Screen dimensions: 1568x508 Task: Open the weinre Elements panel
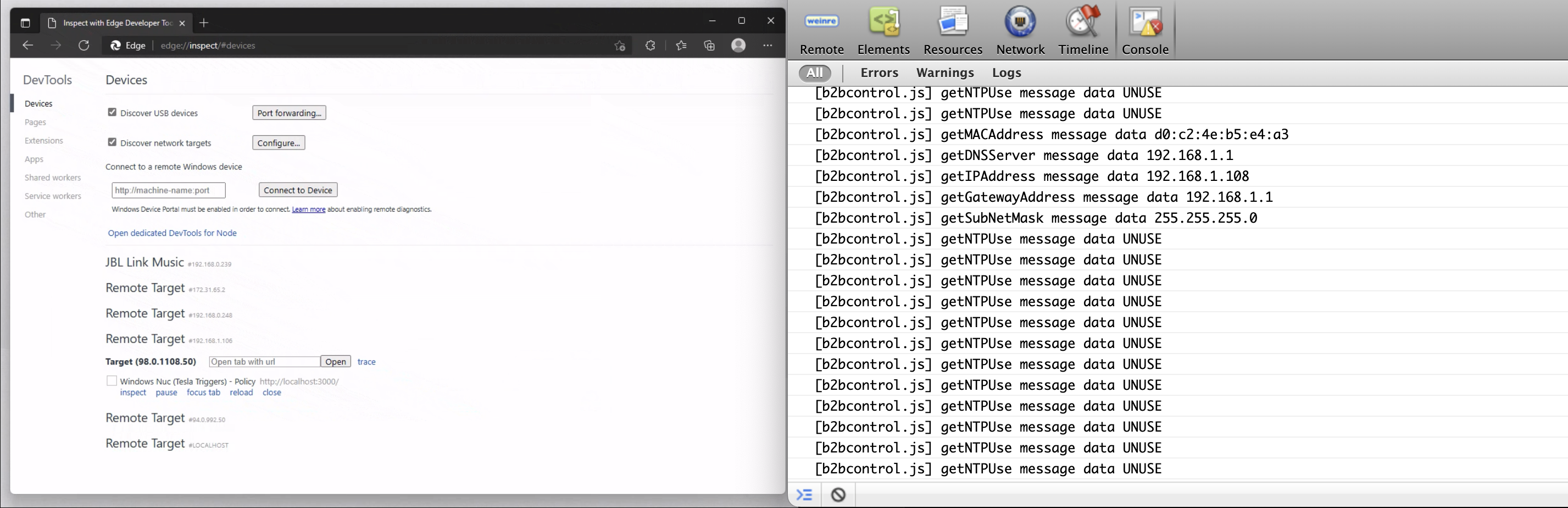[x=884, y=29]
